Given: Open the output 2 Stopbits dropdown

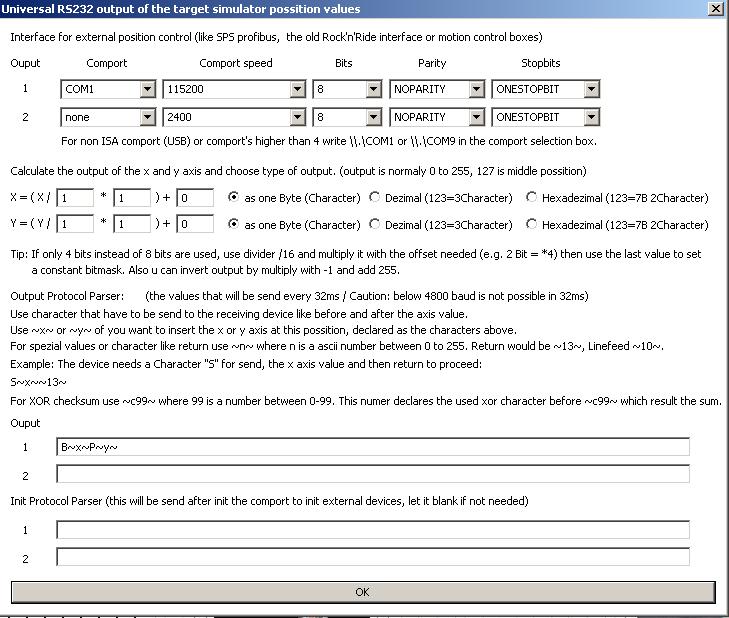Looking at the screenshot, I should click(545, 117).
